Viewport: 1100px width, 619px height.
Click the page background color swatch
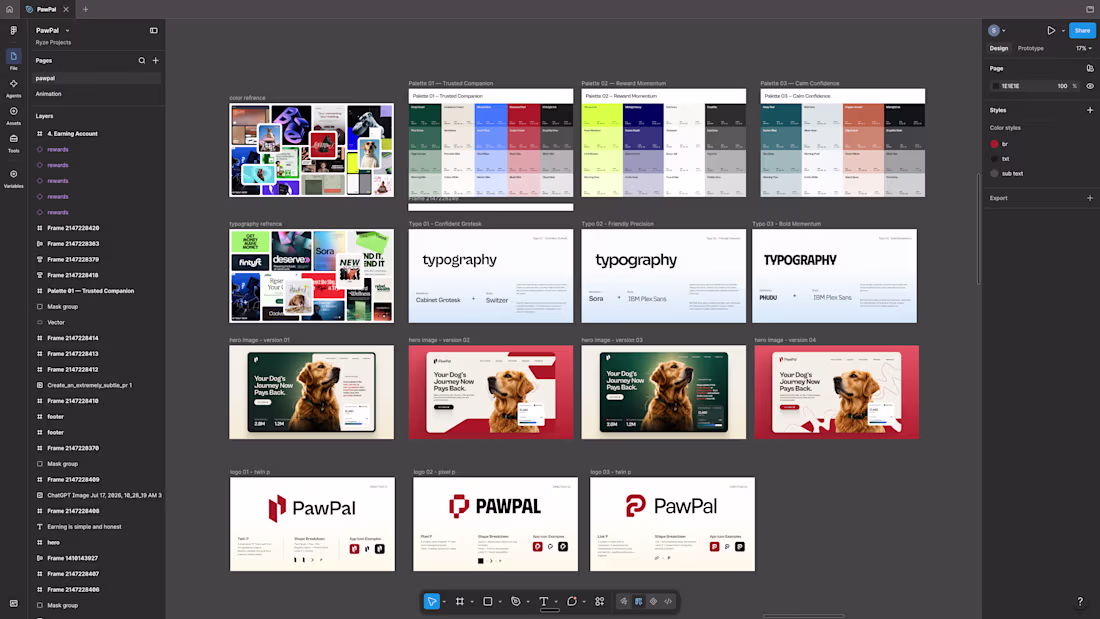click(995, 86)
